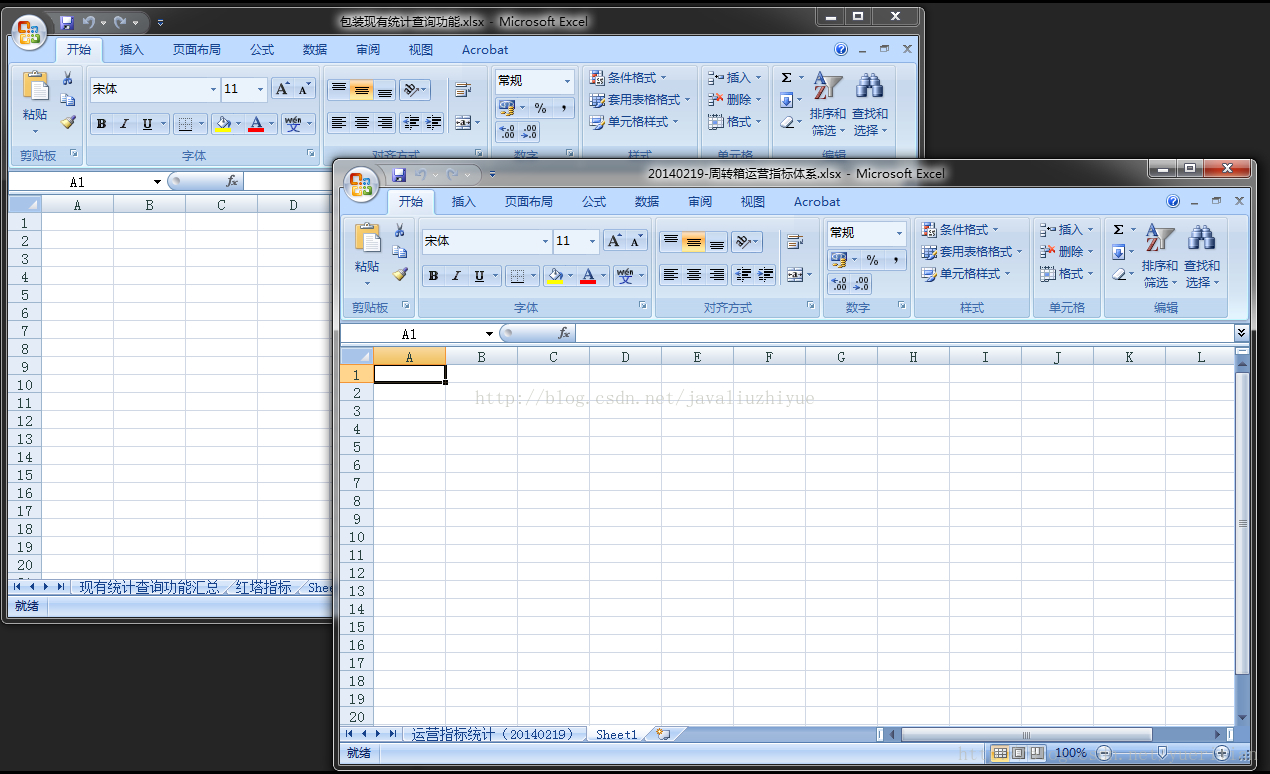Toggle bottom align in front window
This screenshot has width=1270, height=774.
[x=717, y=241]
